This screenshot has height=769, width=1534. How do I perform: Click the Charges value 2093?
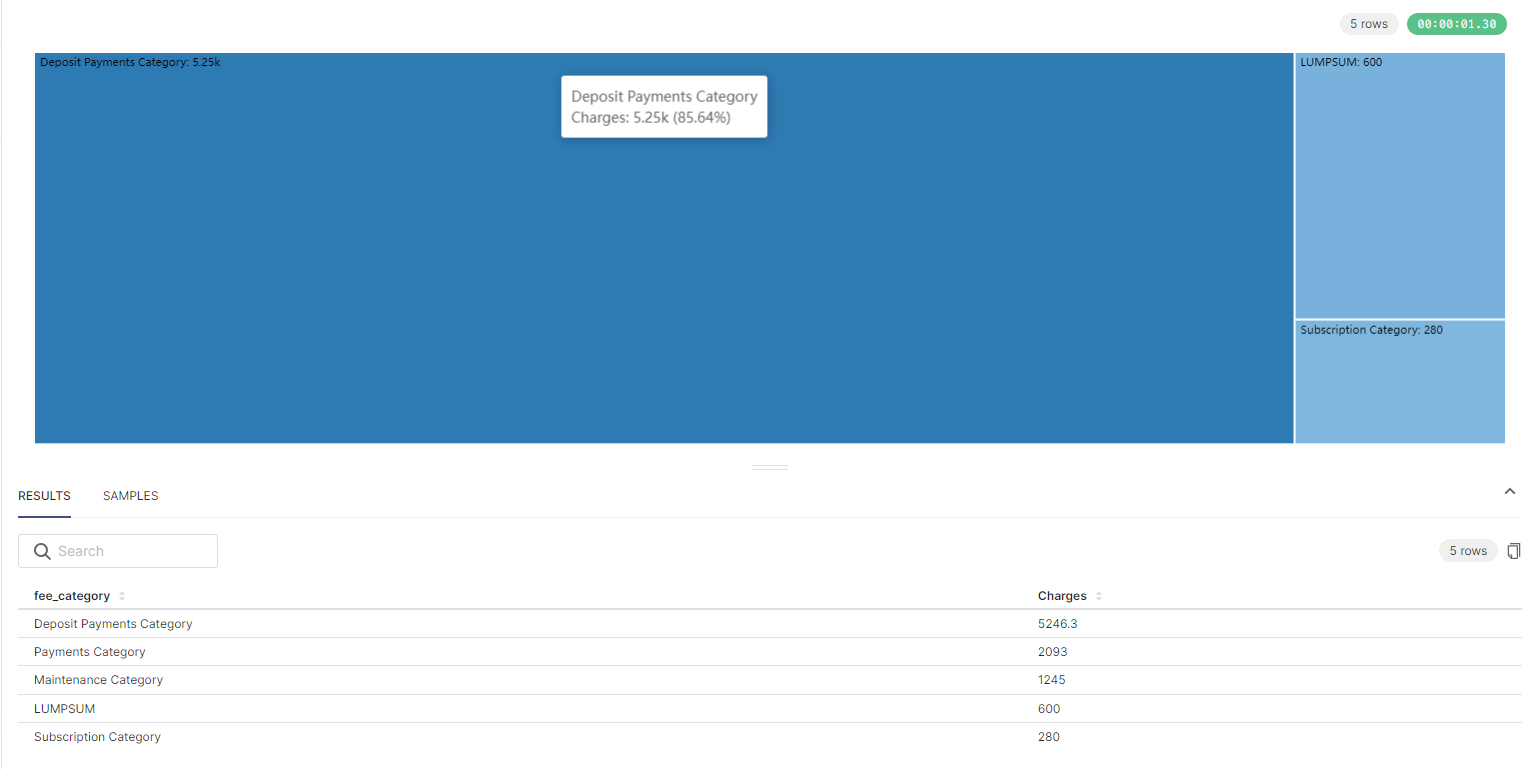1052,651
